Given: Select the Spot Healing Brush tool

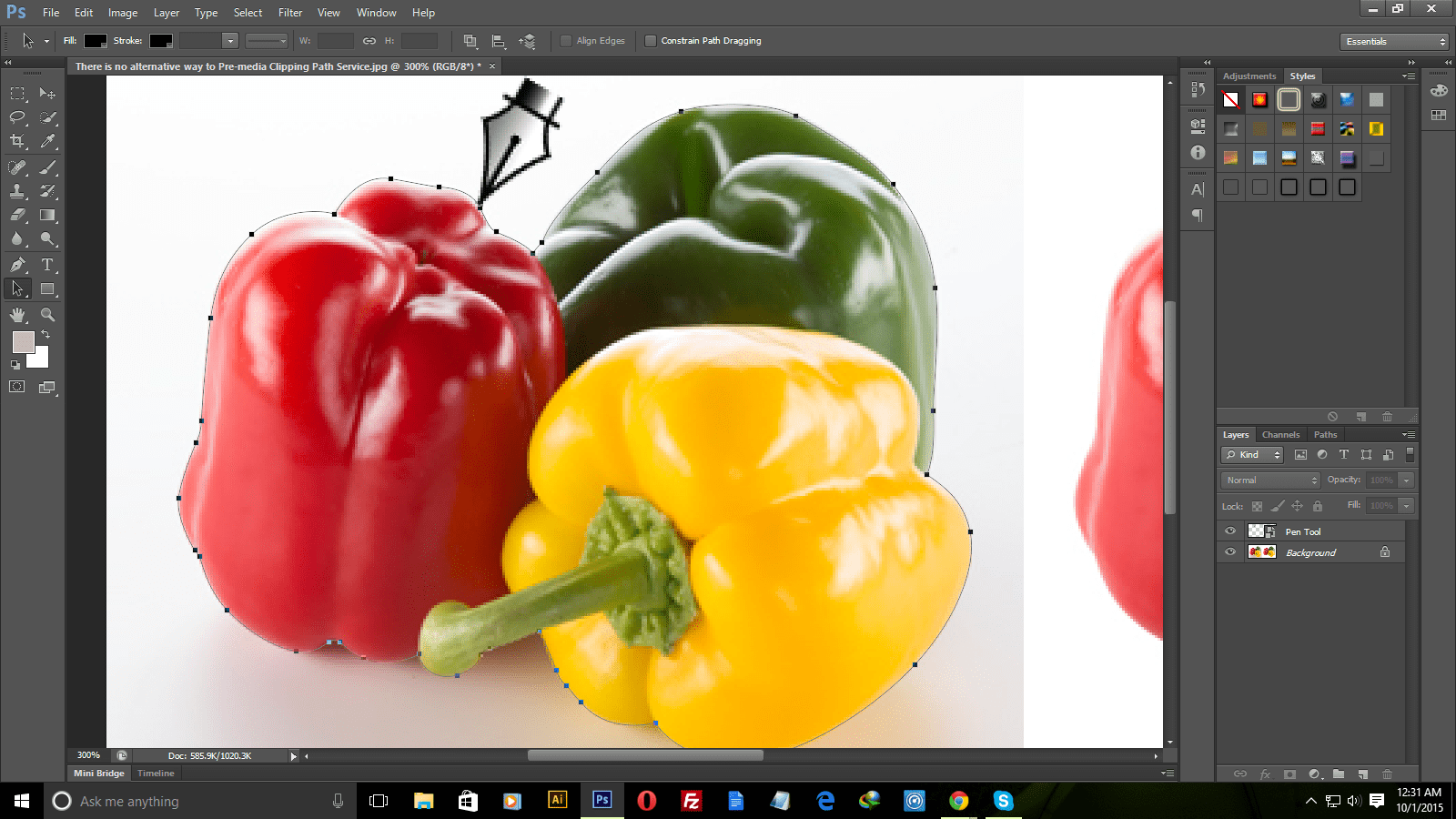Looking at the screenshot, I should click(x=17, y=167).
